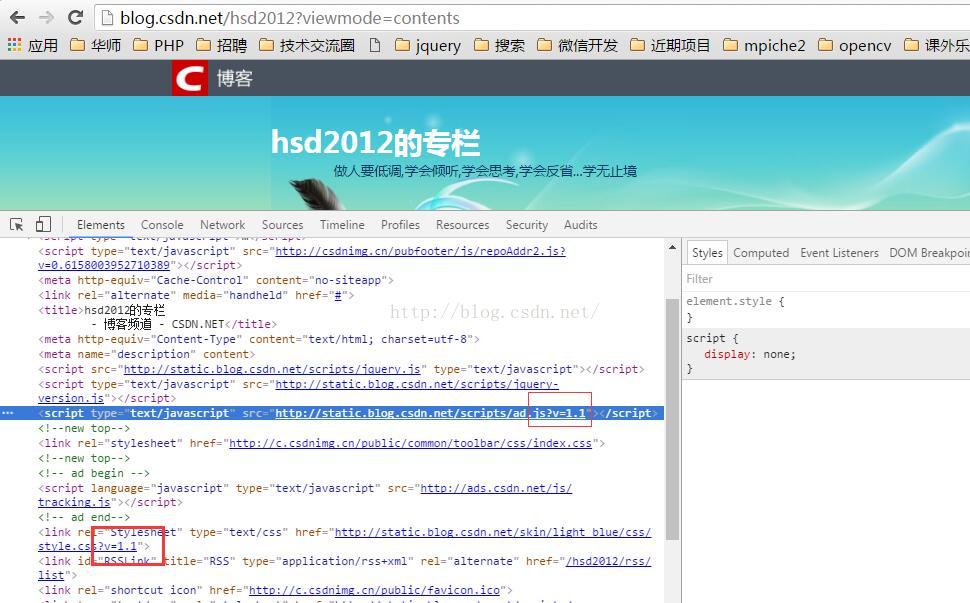Open the 华师 bookmark folder
Image resolution: width=970 pixels, height=603 pixels.
95,45
